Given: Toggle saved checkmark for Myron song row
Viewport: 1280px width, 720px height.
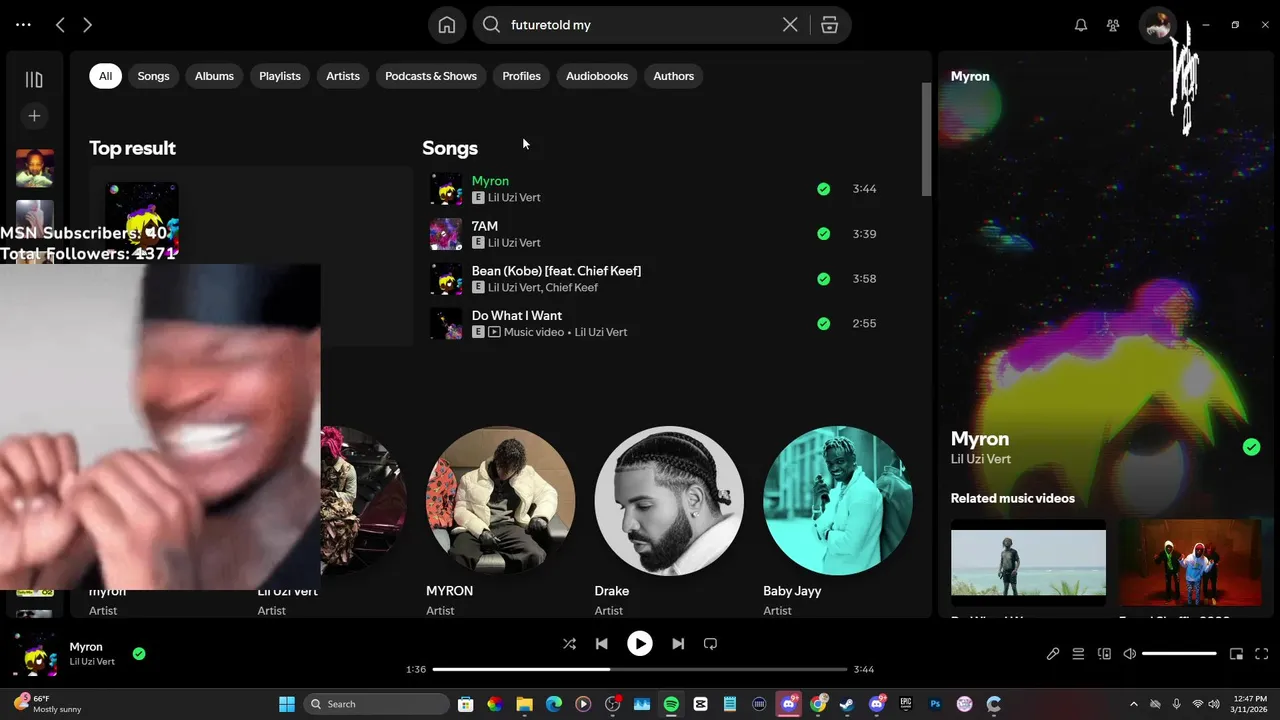Looking at the screenshot, I should pos(823,189).
